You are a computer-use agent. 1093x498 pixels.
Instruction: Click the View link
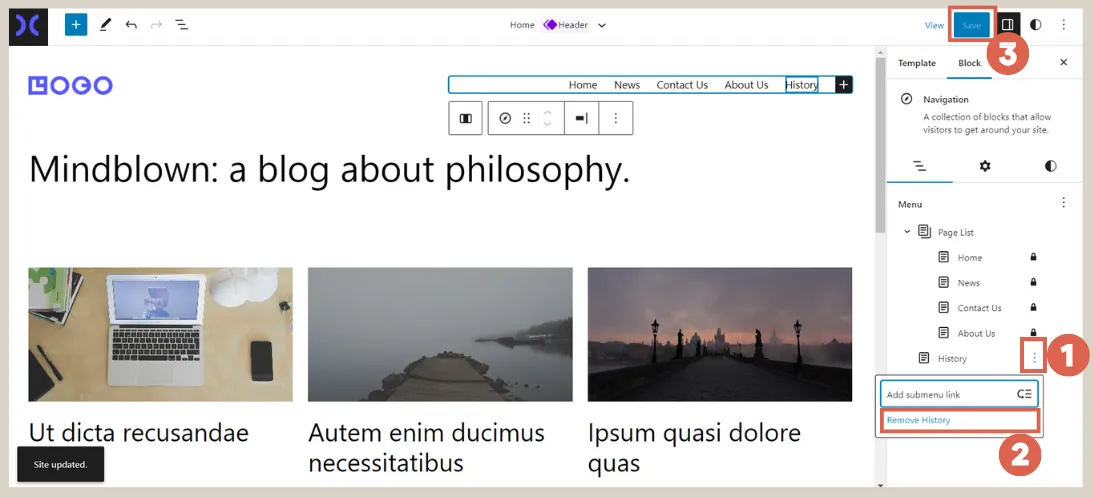point(934,25)
